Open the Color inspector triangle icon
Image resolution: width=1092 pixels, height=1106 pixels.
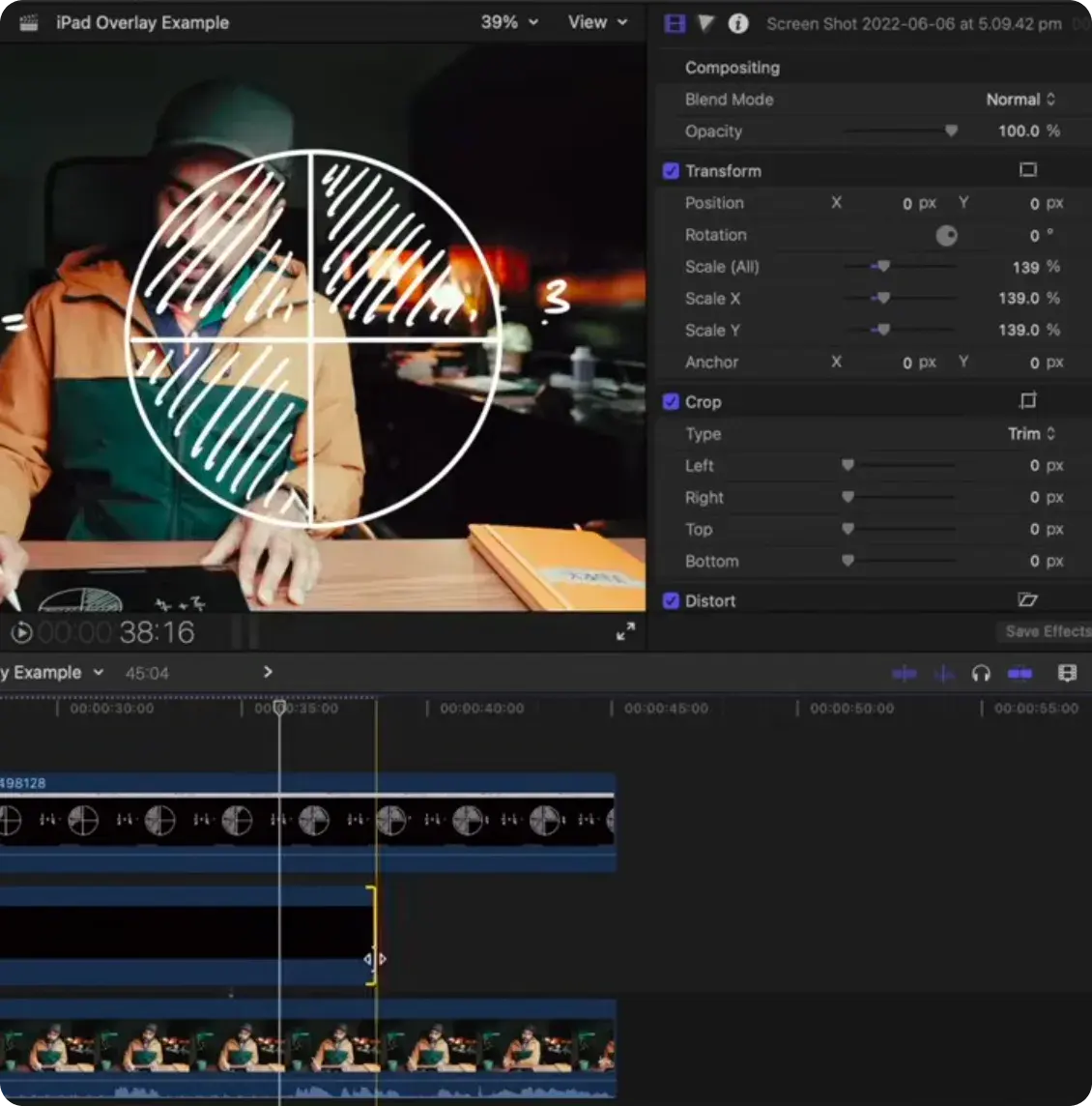coord(705,23)
